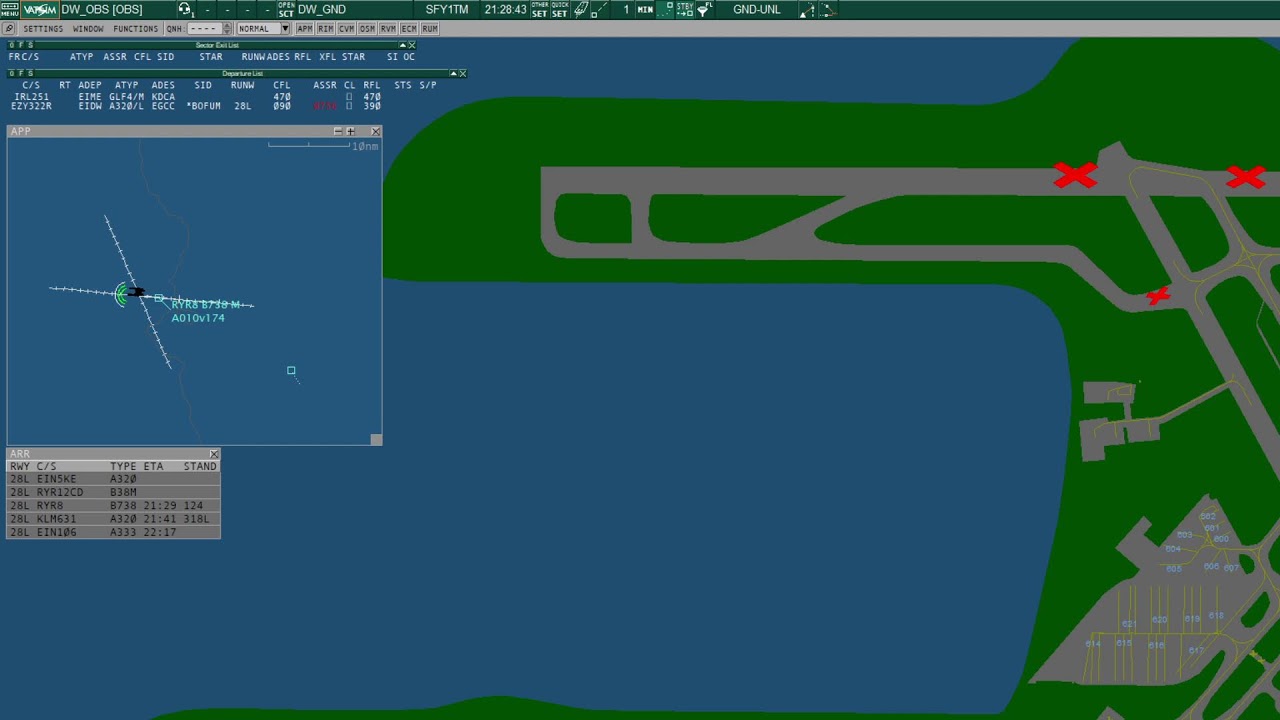This screenshot has height=720, width=1280.
Task: Toggle the RUM toolbar button
Action: coord(430,29)
